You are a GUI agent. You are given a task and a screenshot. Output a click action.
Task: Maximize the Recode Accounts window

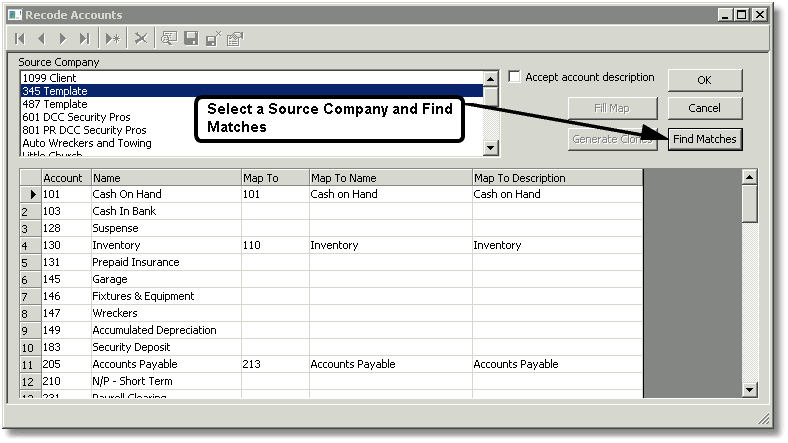tap(742, 15)
